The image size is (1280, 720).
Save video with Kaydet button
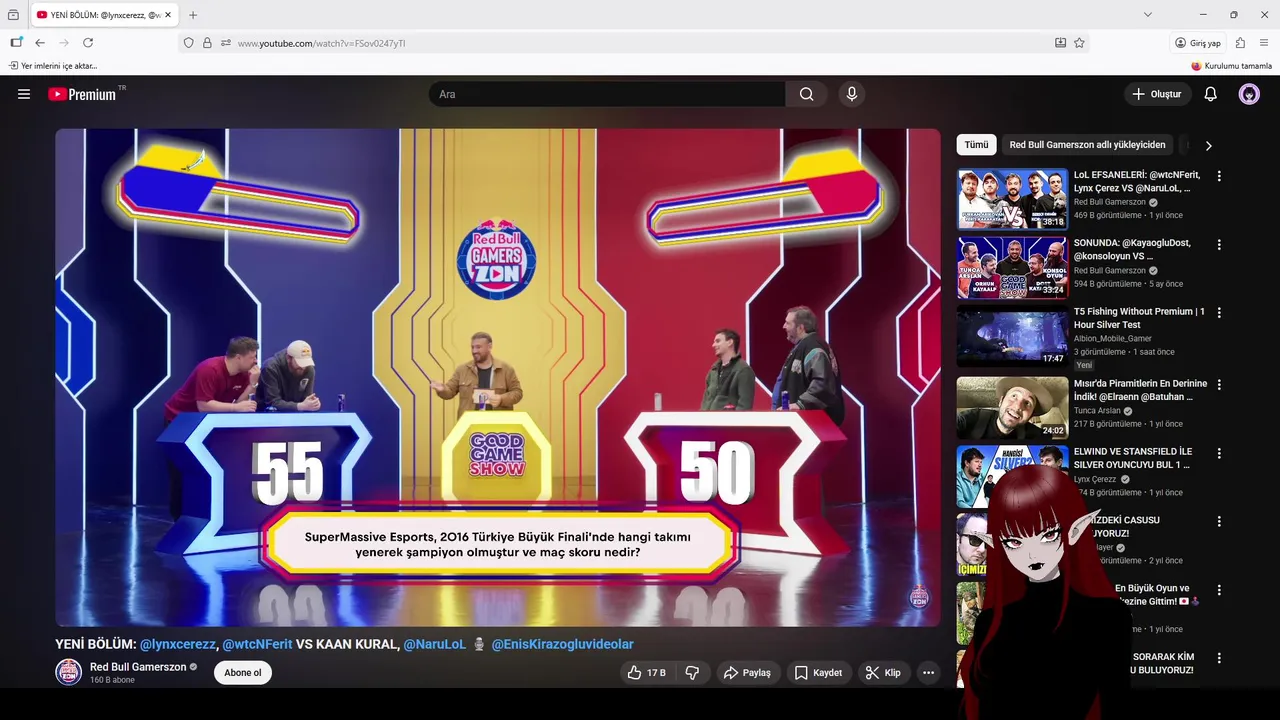pyautogui.click(x=818, y=673)
